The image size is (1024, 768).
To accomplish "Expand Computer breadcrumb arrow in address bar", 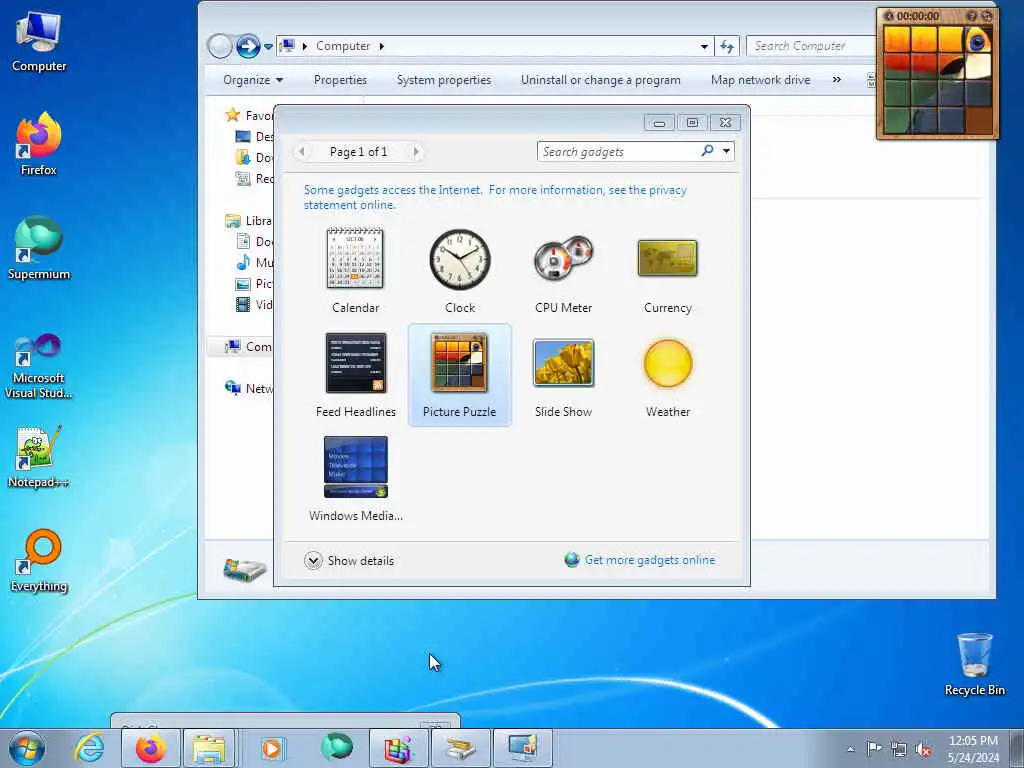I will [381, 46].
